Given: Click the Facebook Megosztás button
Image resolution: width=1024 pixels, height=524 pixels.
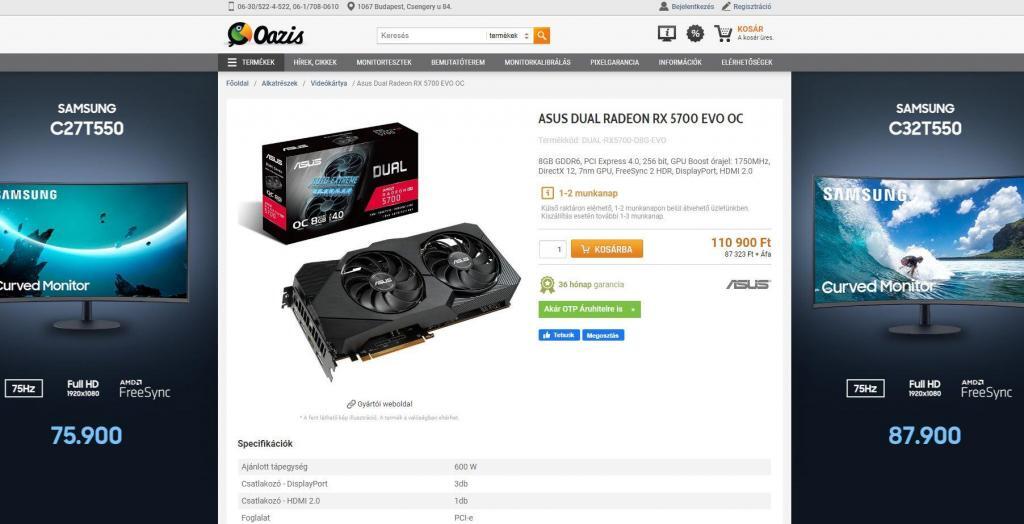Looking at the screenshot, I should click(x=603, y=335).
